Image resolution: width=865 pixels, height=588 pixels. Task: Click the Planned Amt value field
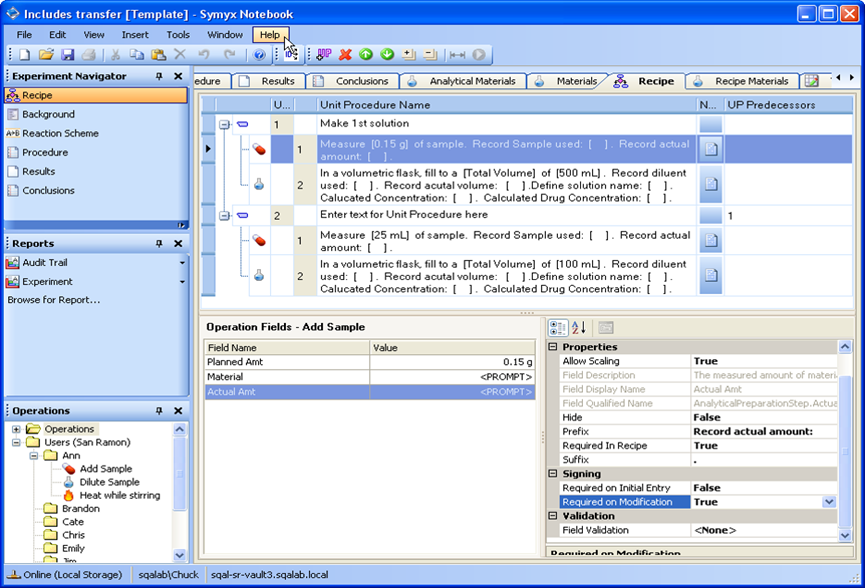pyautogui.click(x=451, y=362)
